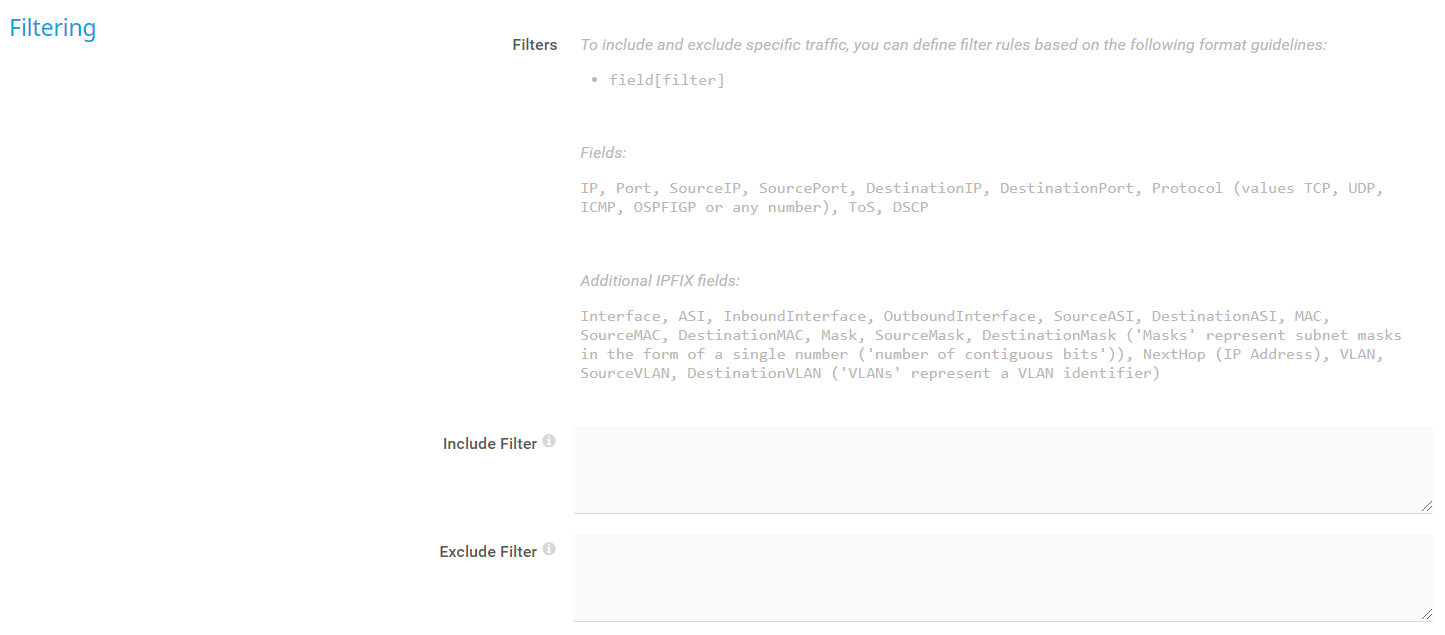Screen dimensions: 1445x635
Task: Click inside the Include Filter text area
Action: pos(1000,469)
